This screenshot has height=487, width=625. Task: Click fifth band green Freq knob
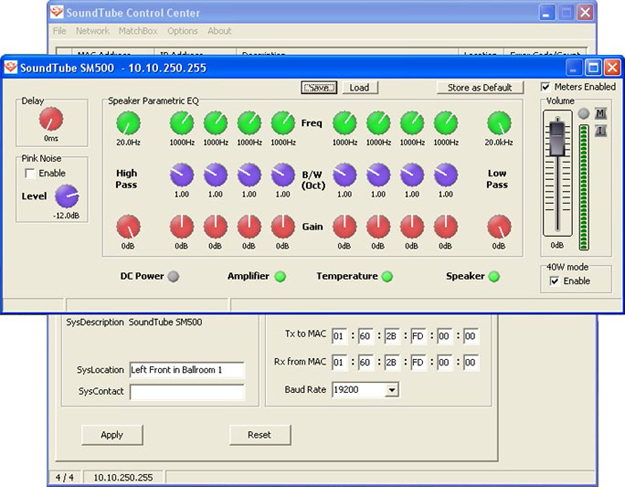coord(345,123)
